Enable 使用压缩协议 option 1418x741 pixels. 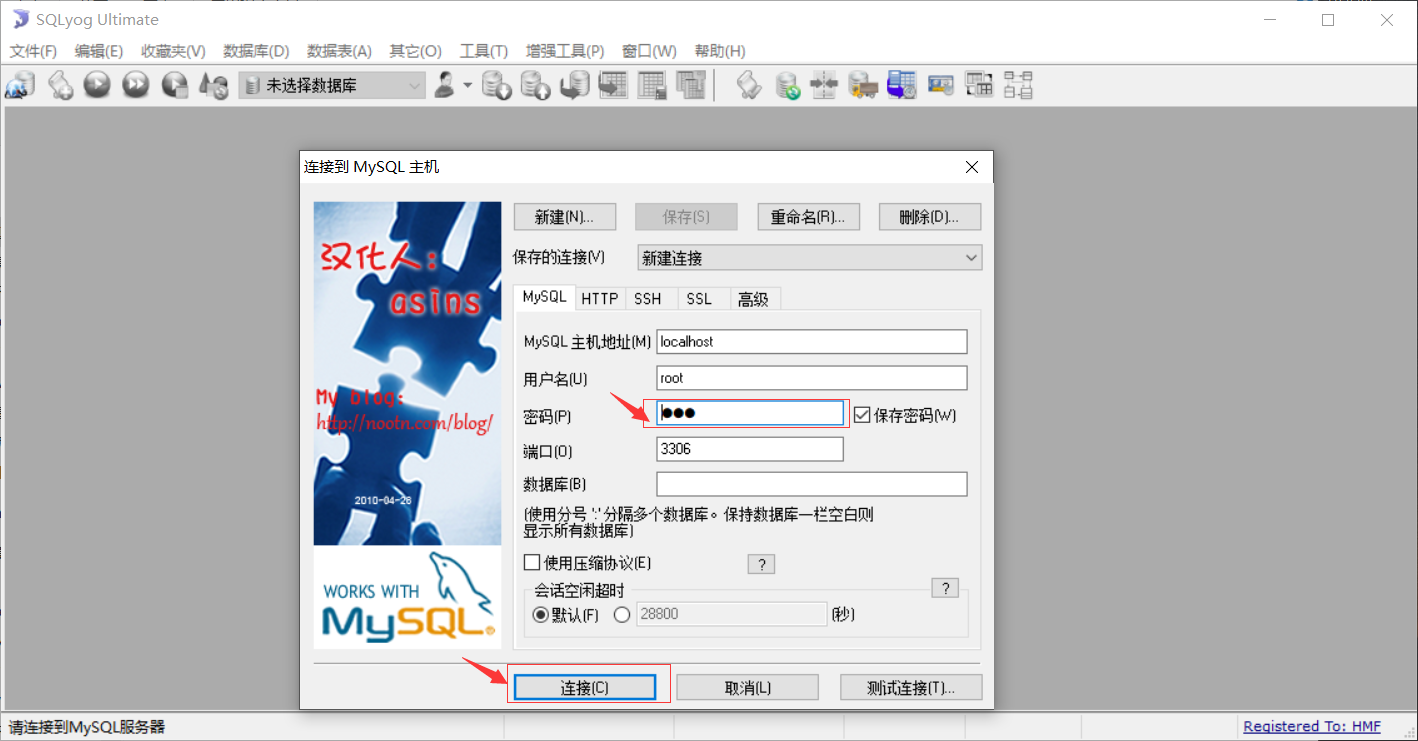click(531, 562)
